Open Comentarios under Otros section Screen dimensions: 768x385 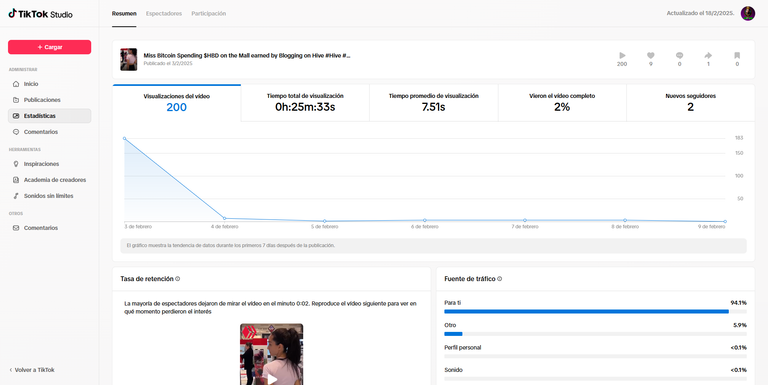coord(49,228)
